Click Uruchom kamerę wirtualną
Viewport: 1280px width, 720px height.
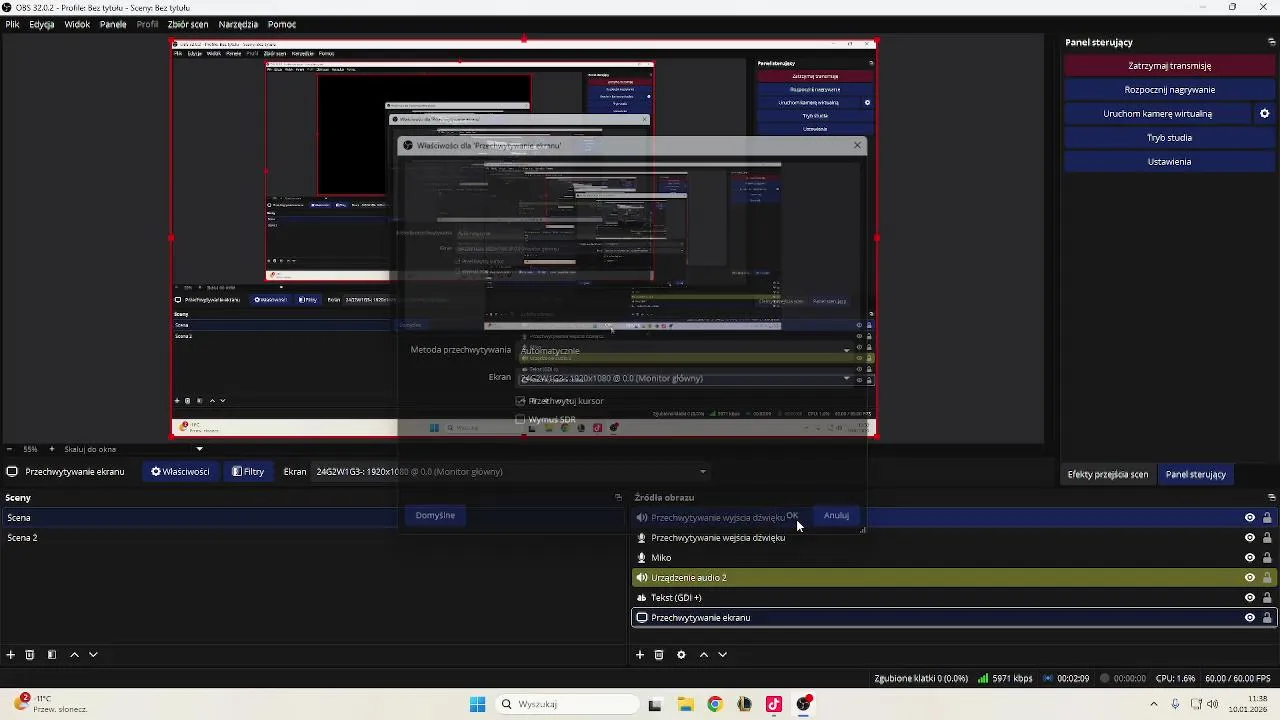1158,114
